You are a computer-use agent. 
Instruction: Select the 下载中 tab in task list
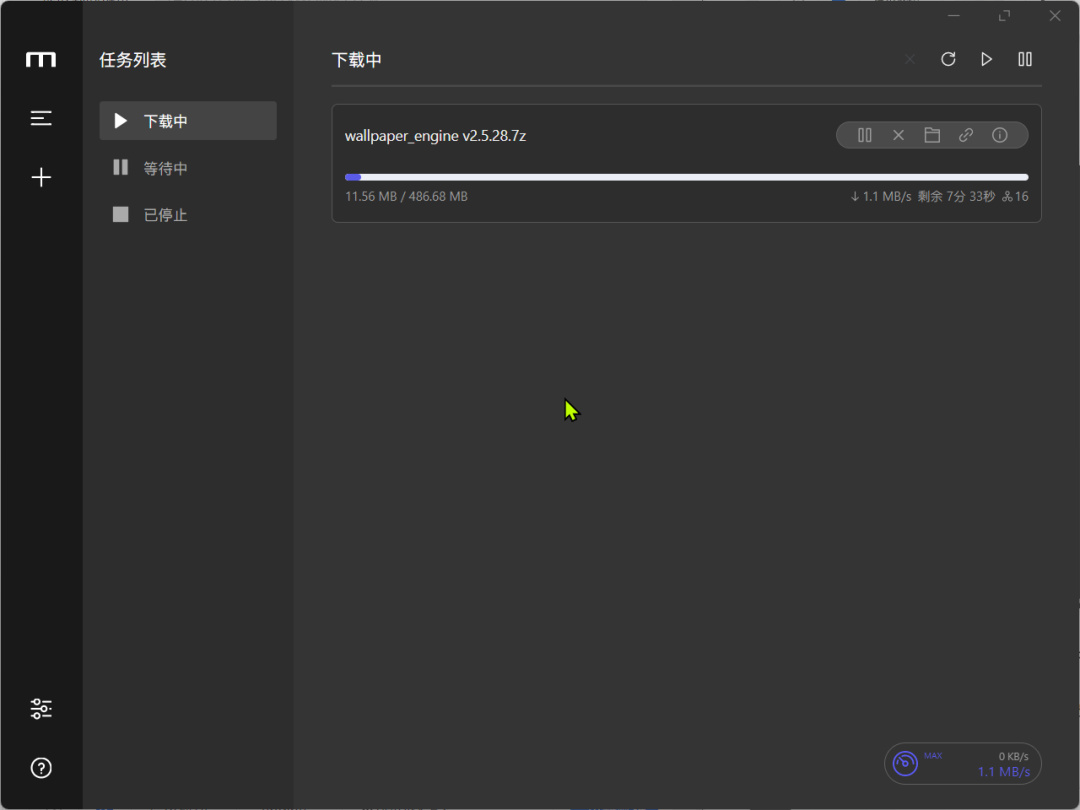[188, 121]
